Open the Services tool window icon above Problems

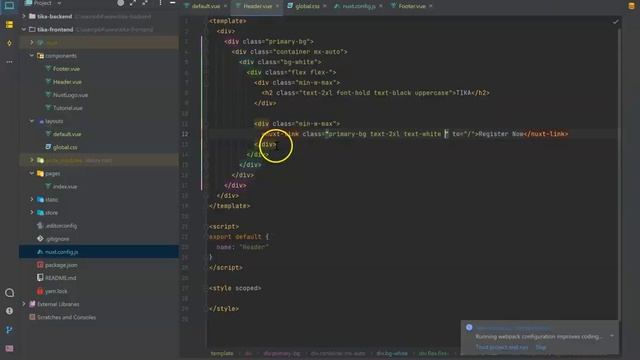(x=9, y=293)
